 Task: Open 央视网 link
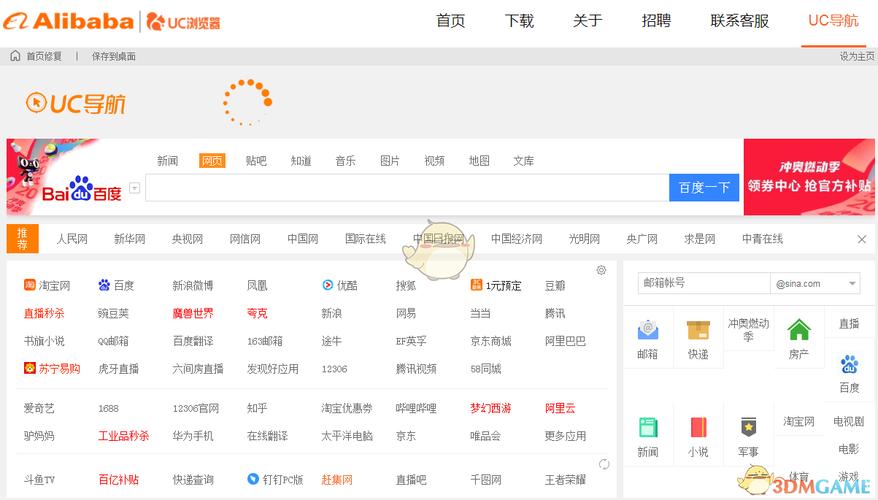[x=188, y=239]
